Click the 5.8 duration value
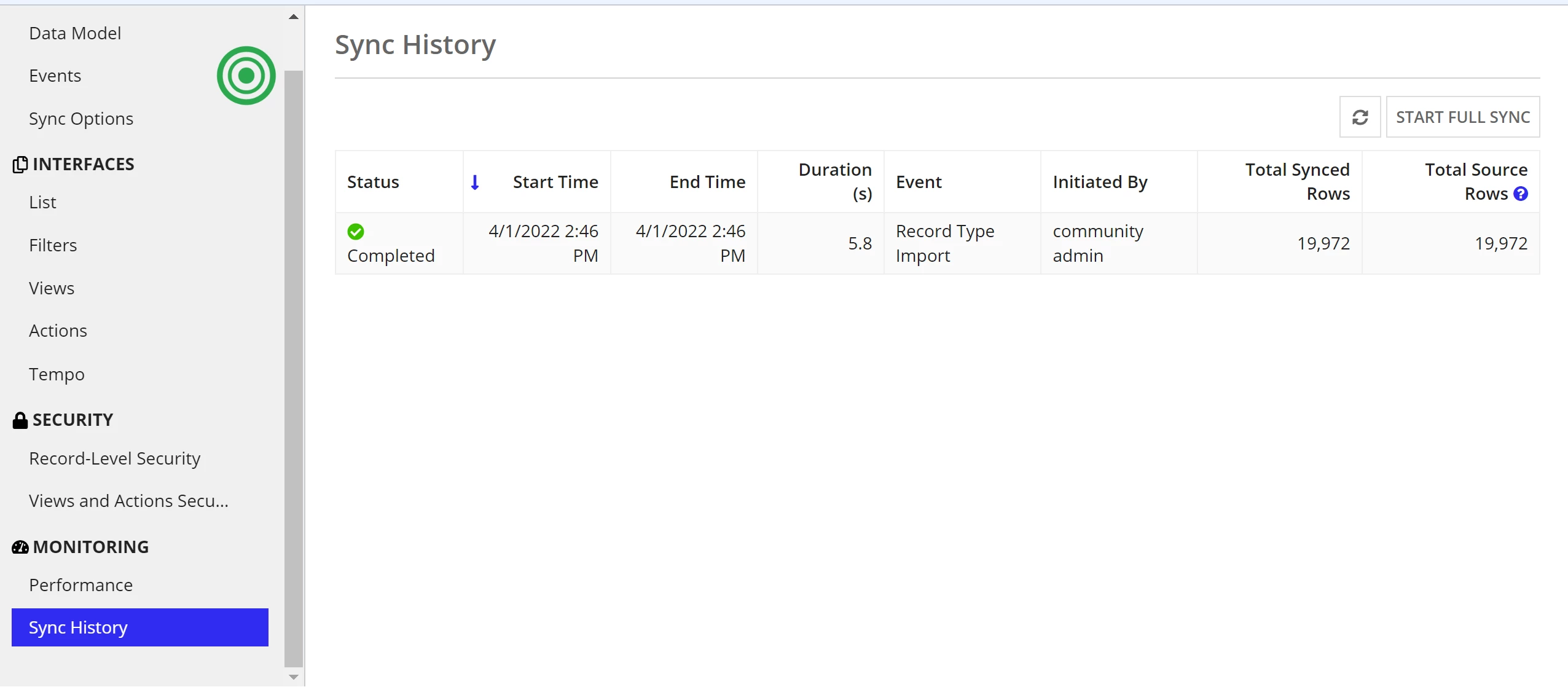 (860, 243)
